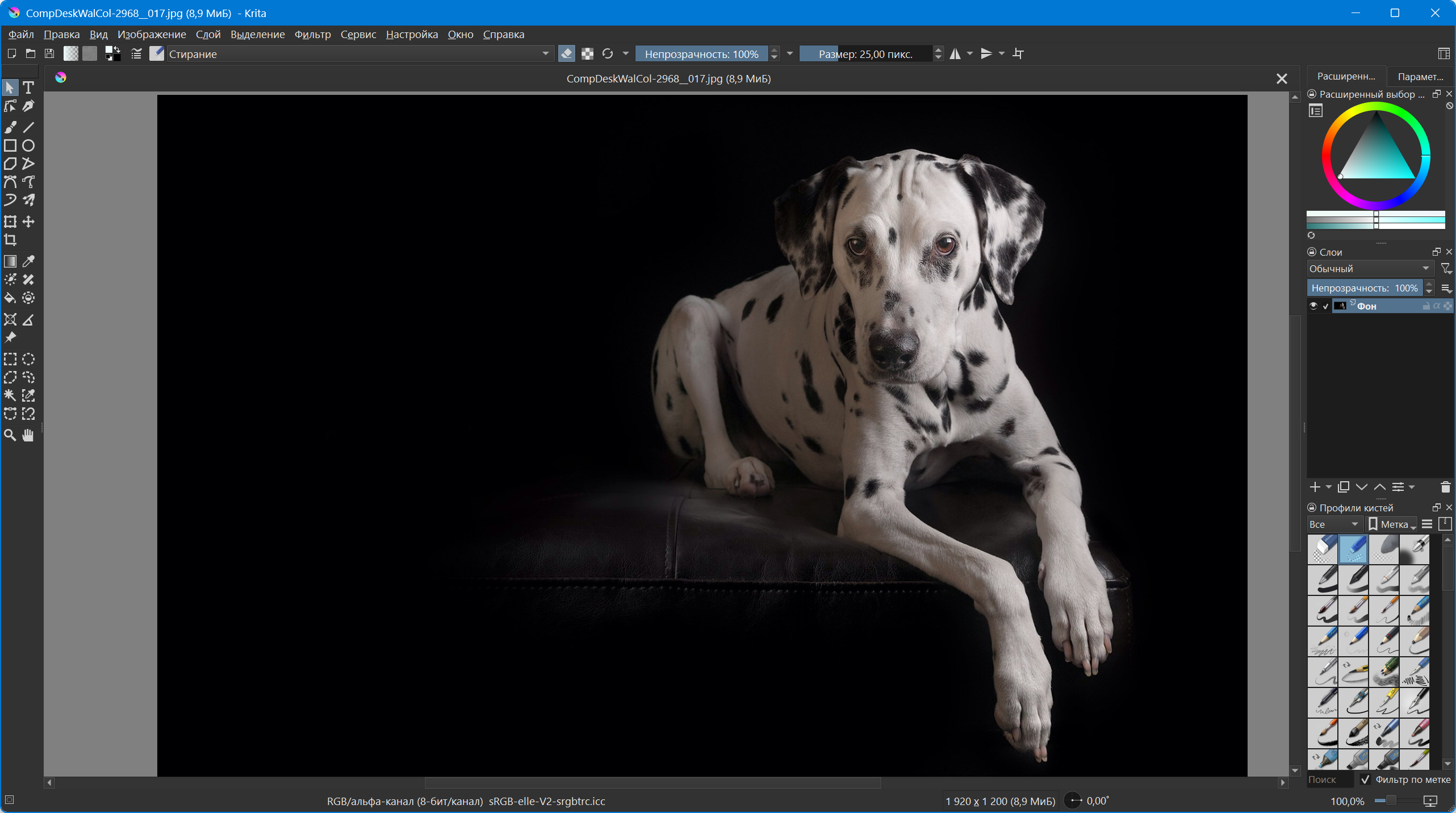
Task: Click the Move tool
Action: click(x=28, y=222)
